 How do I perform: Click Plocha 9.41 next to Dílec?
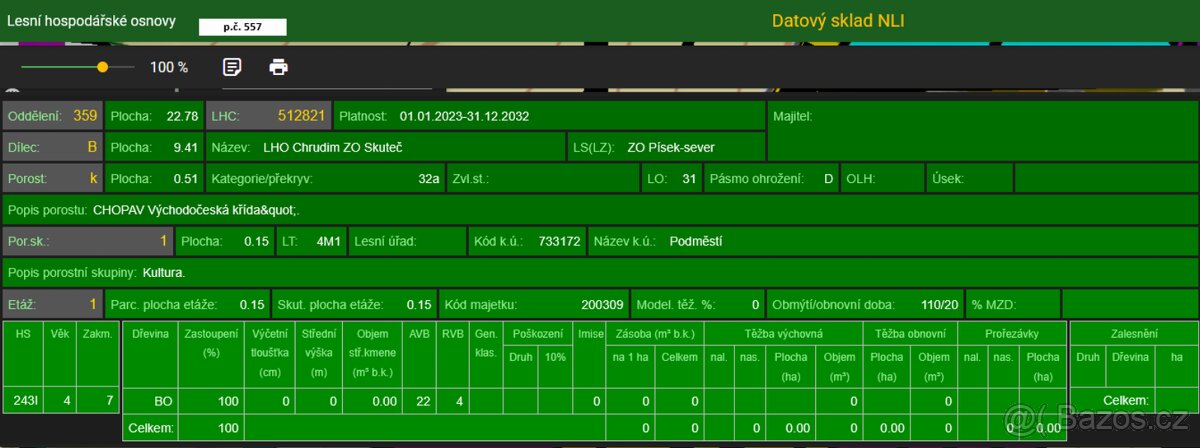[x=154, y=148]
